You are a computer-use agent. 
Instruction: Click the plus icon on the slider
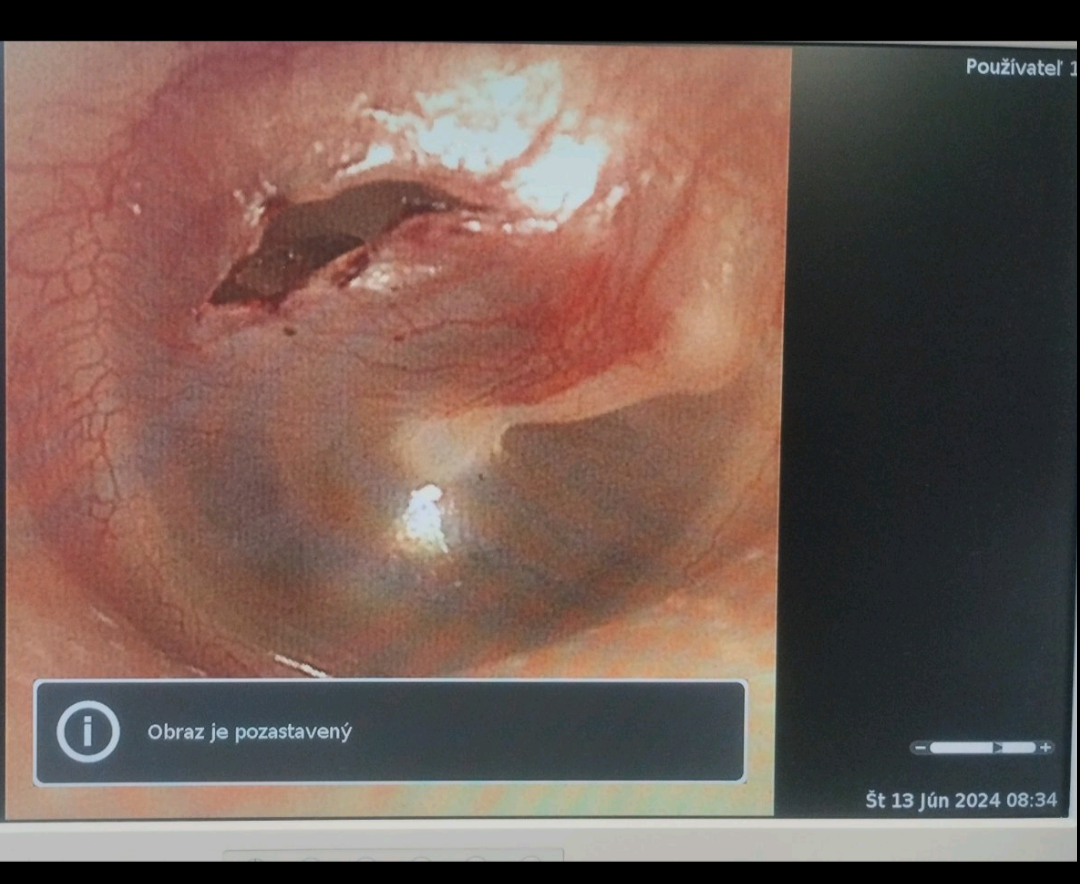pyautogui.click(x=1045, y=748)
